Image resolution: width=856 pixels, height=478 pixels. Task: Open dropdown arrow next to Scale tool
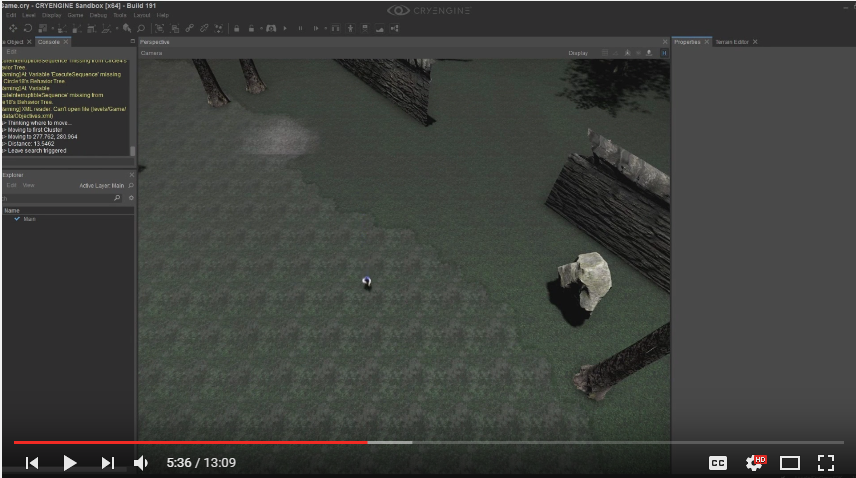[52, 28]
